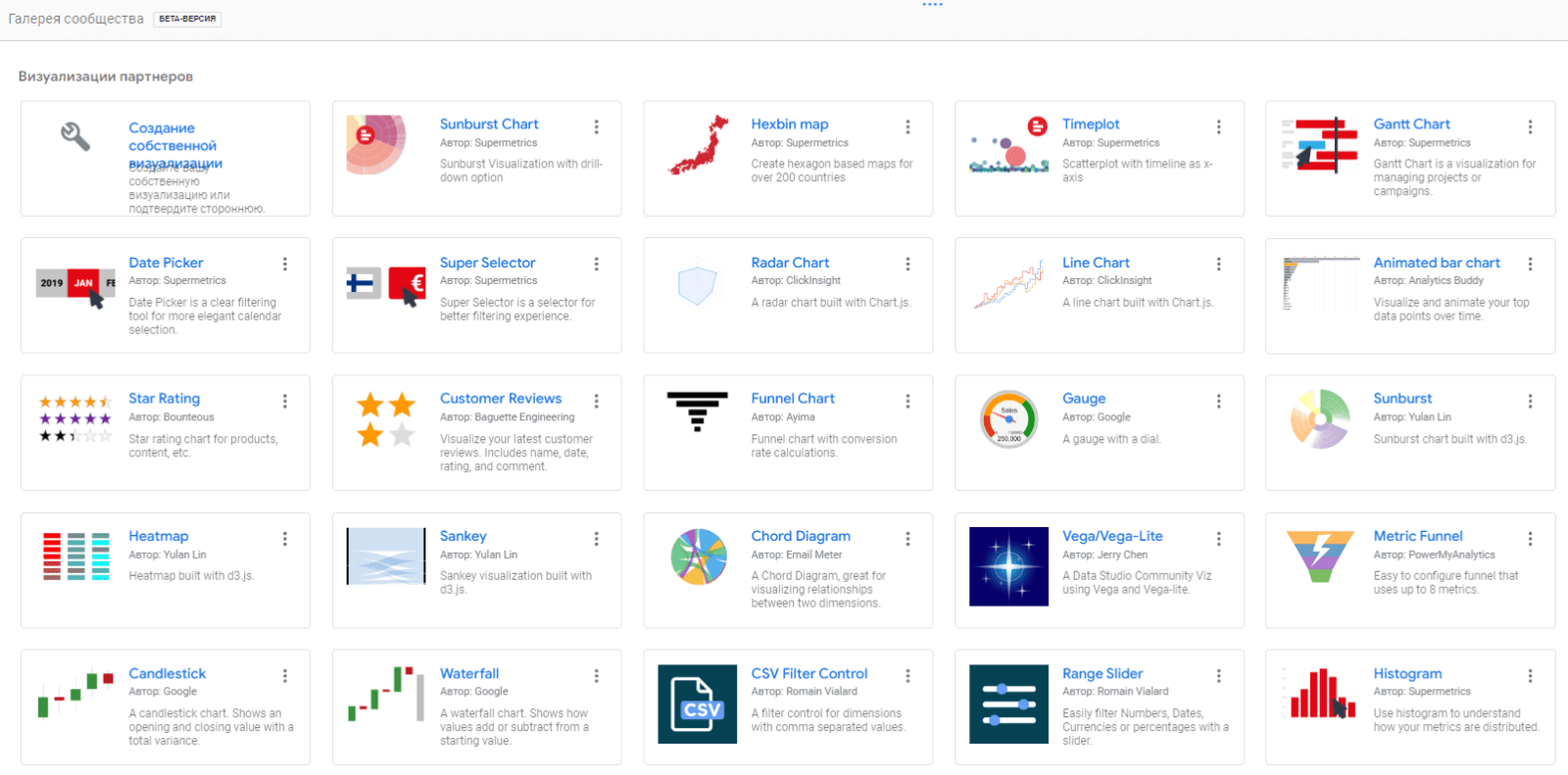
Task: Open the Range Slider title link
Action: point(1102,674)
